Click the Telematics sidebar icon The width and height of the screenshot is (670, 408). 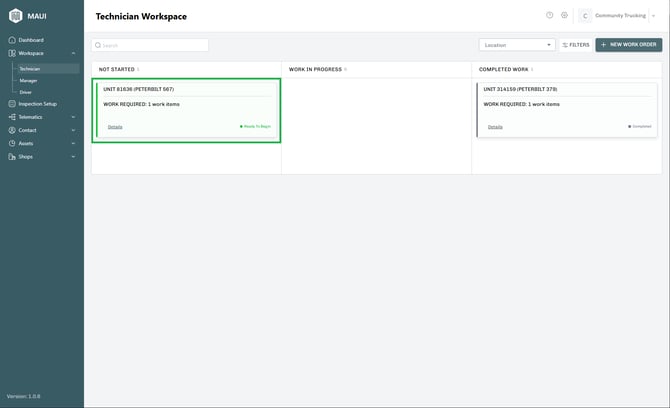[12, 117]
